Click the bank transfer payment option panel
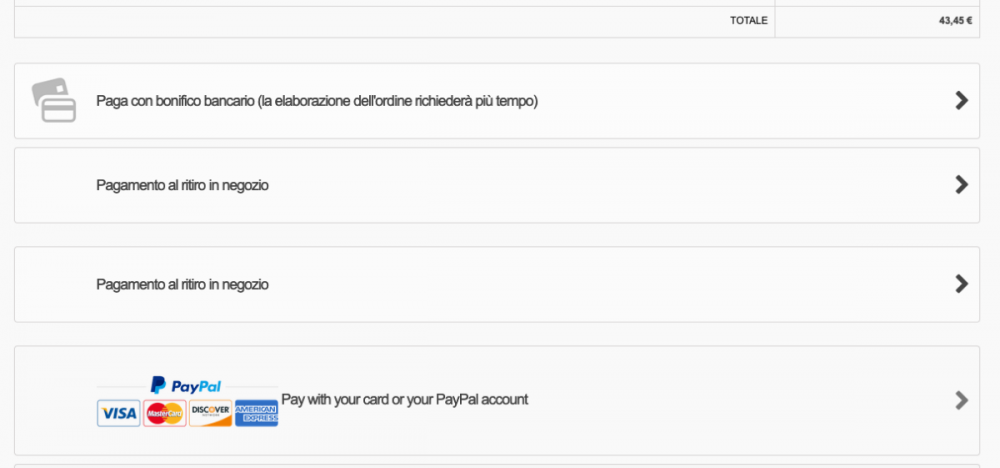The image size is (1000, 468). (x=700, y=101)
